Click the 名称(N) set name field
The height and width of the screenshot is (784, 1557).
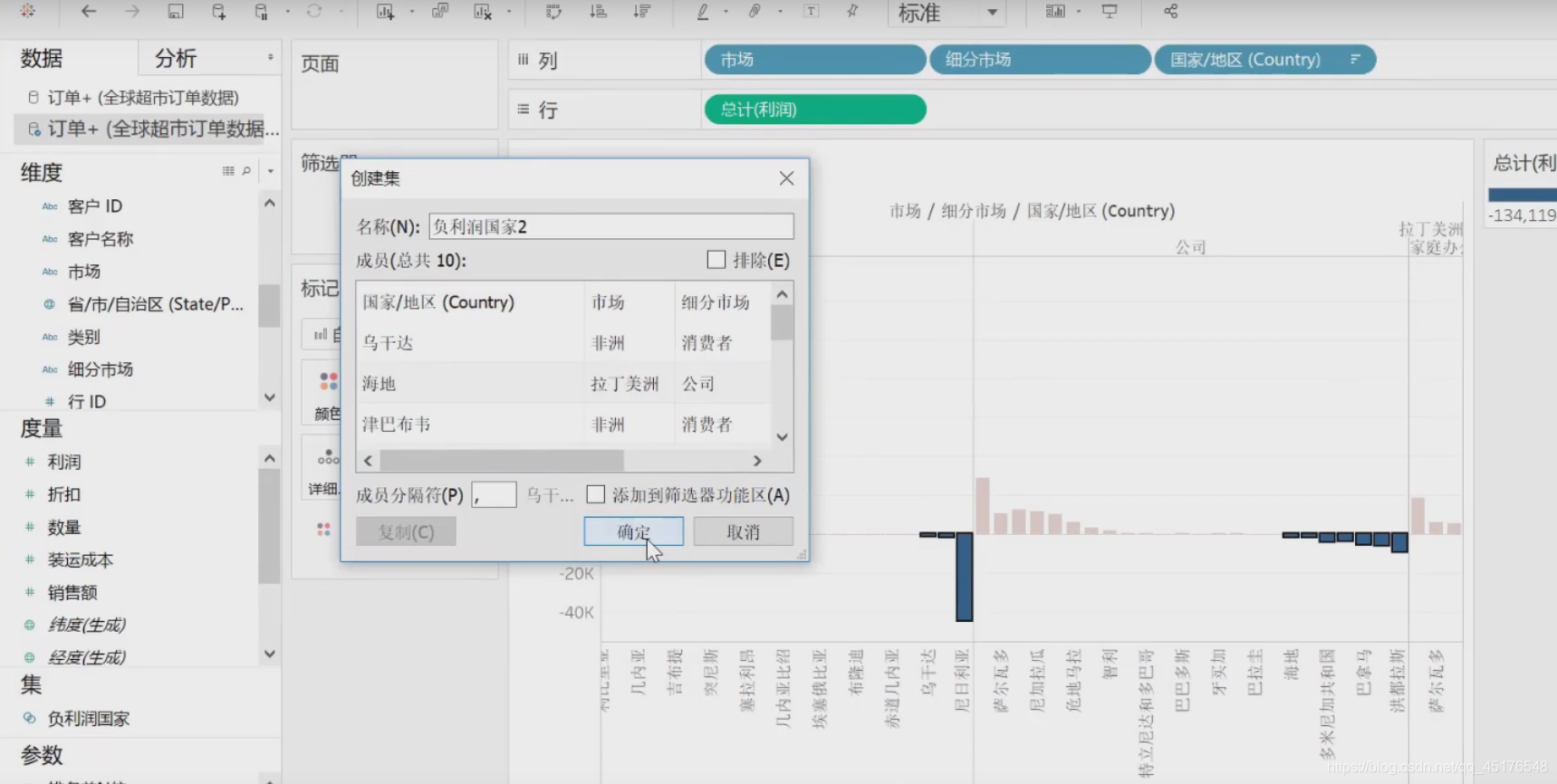click(611, 226)
